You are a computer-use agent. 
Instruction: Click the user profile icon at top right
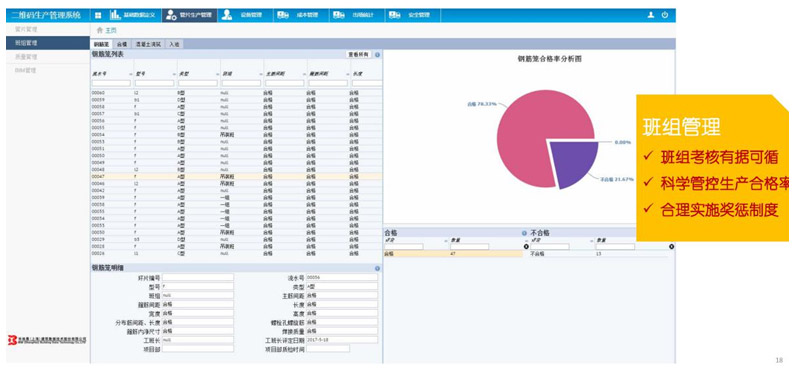click(x=651, y=15)
